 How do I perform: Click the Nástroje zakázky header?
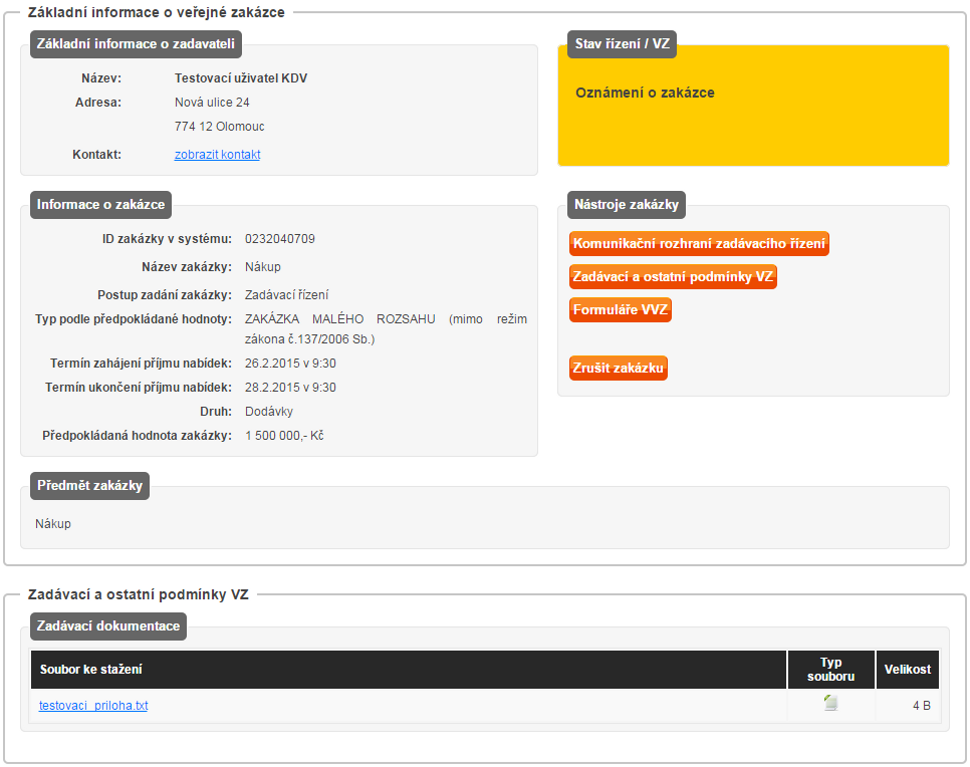(626, 205)
